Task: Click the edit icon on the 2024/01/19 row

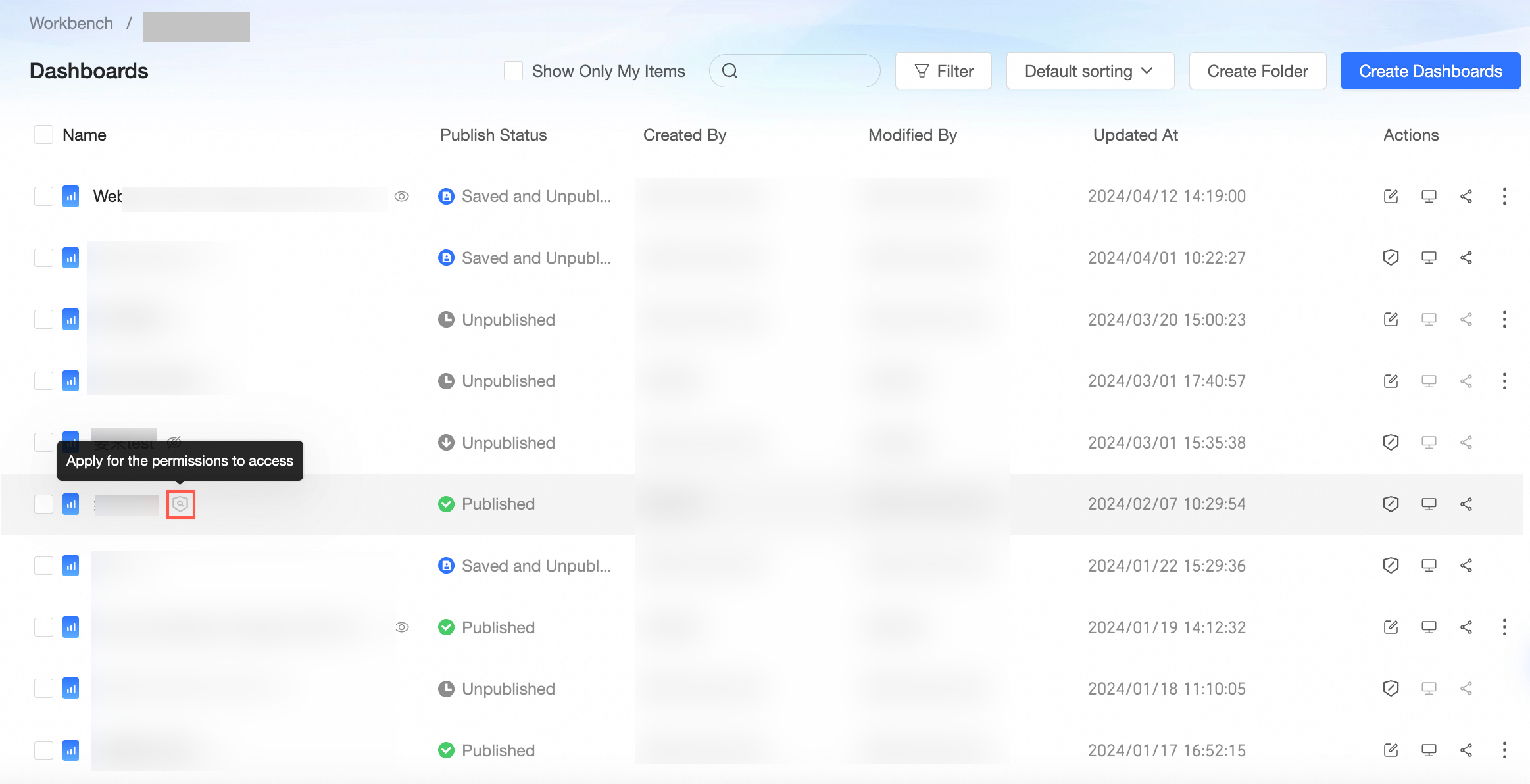Action: pyautogui.click(x=1391, y=627)
